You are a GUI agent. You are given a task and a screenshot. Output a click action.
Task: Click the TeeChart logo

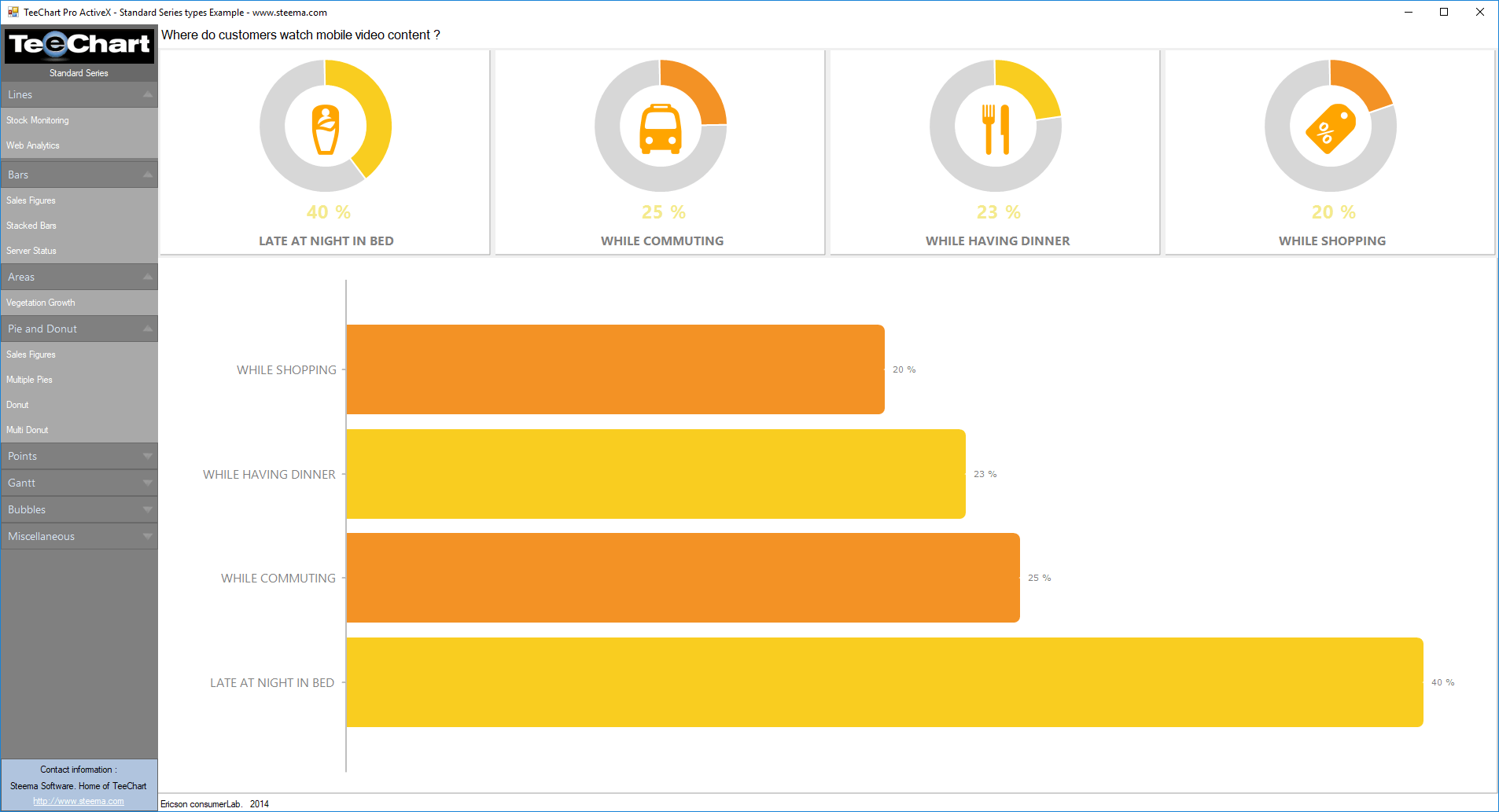pos(79,45)
